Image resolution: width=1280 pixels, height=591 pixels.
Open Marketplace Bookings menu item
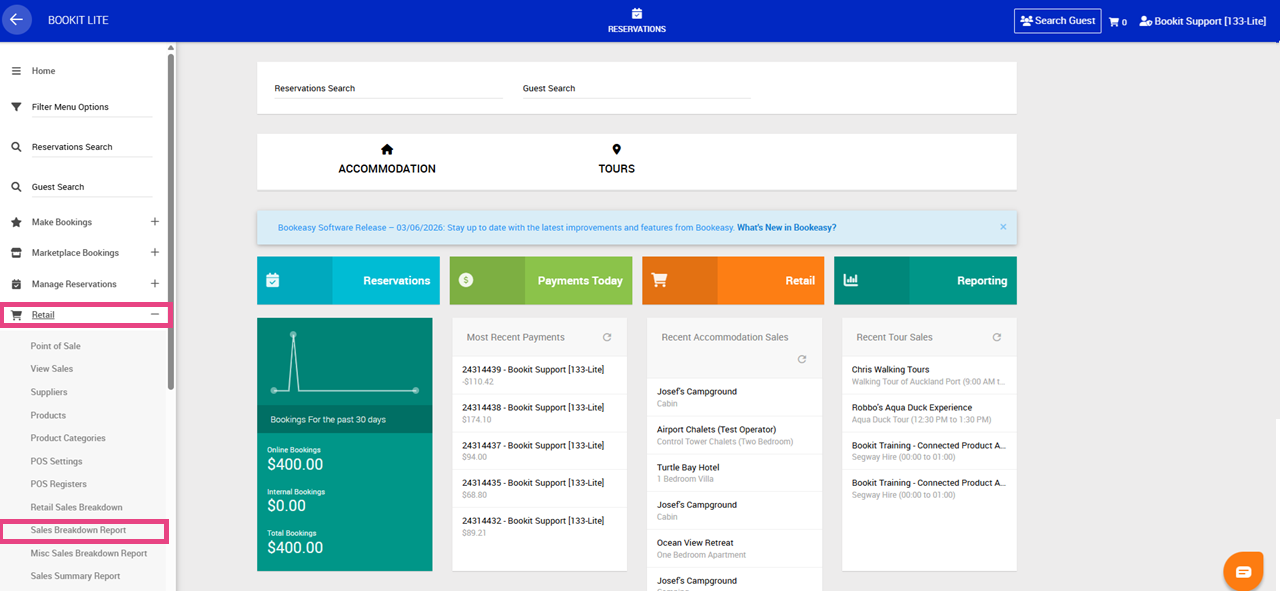click(x=75, y=253)
